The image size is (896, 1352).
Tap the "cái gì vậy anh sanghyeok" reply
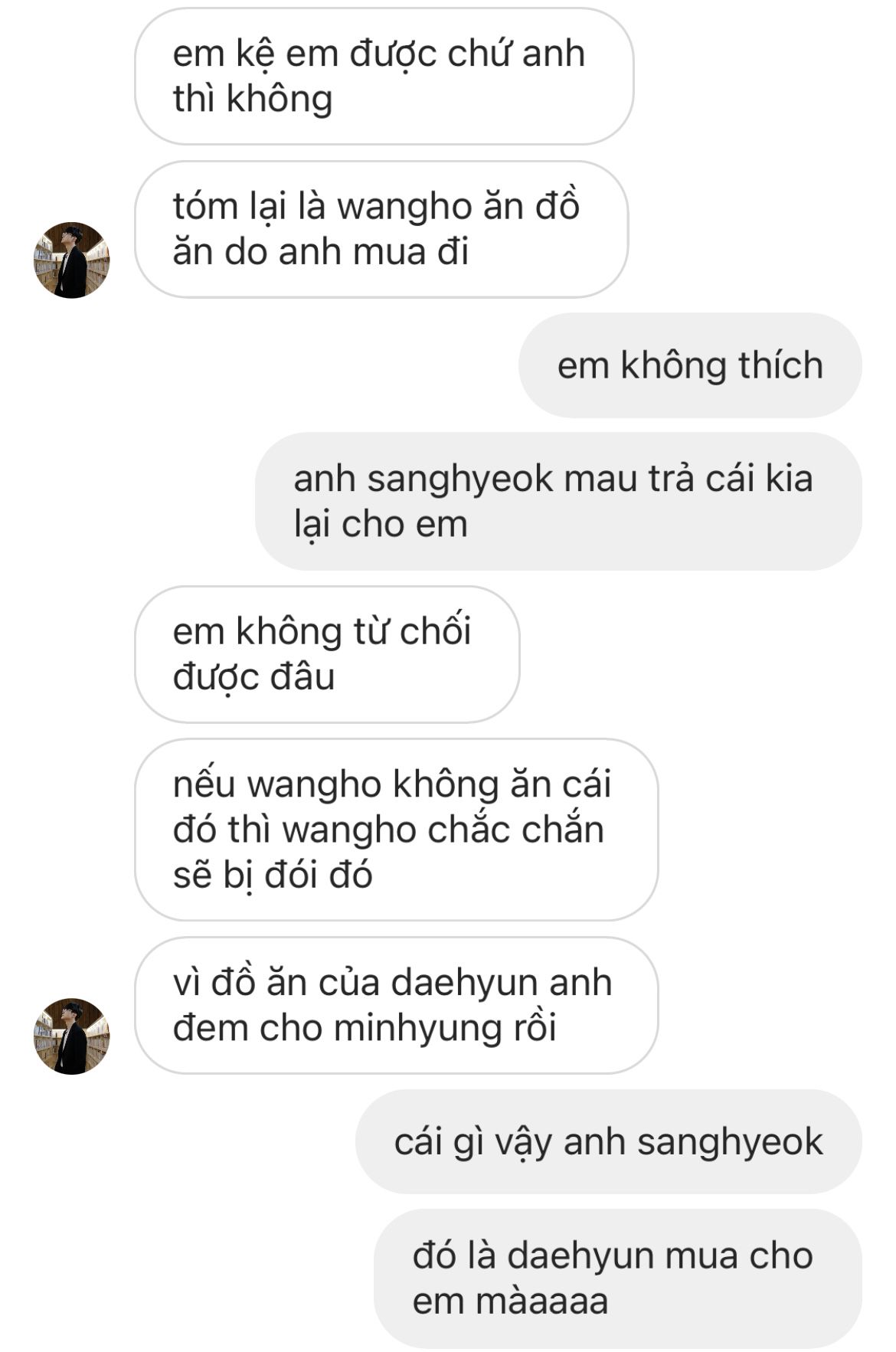tap(609, 1141)
